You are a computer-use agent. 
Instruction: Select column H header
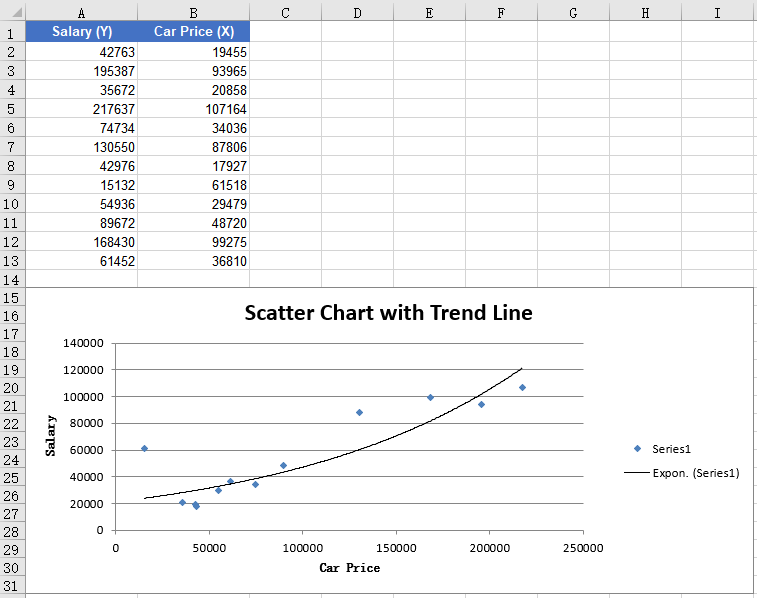click(645, 13)
